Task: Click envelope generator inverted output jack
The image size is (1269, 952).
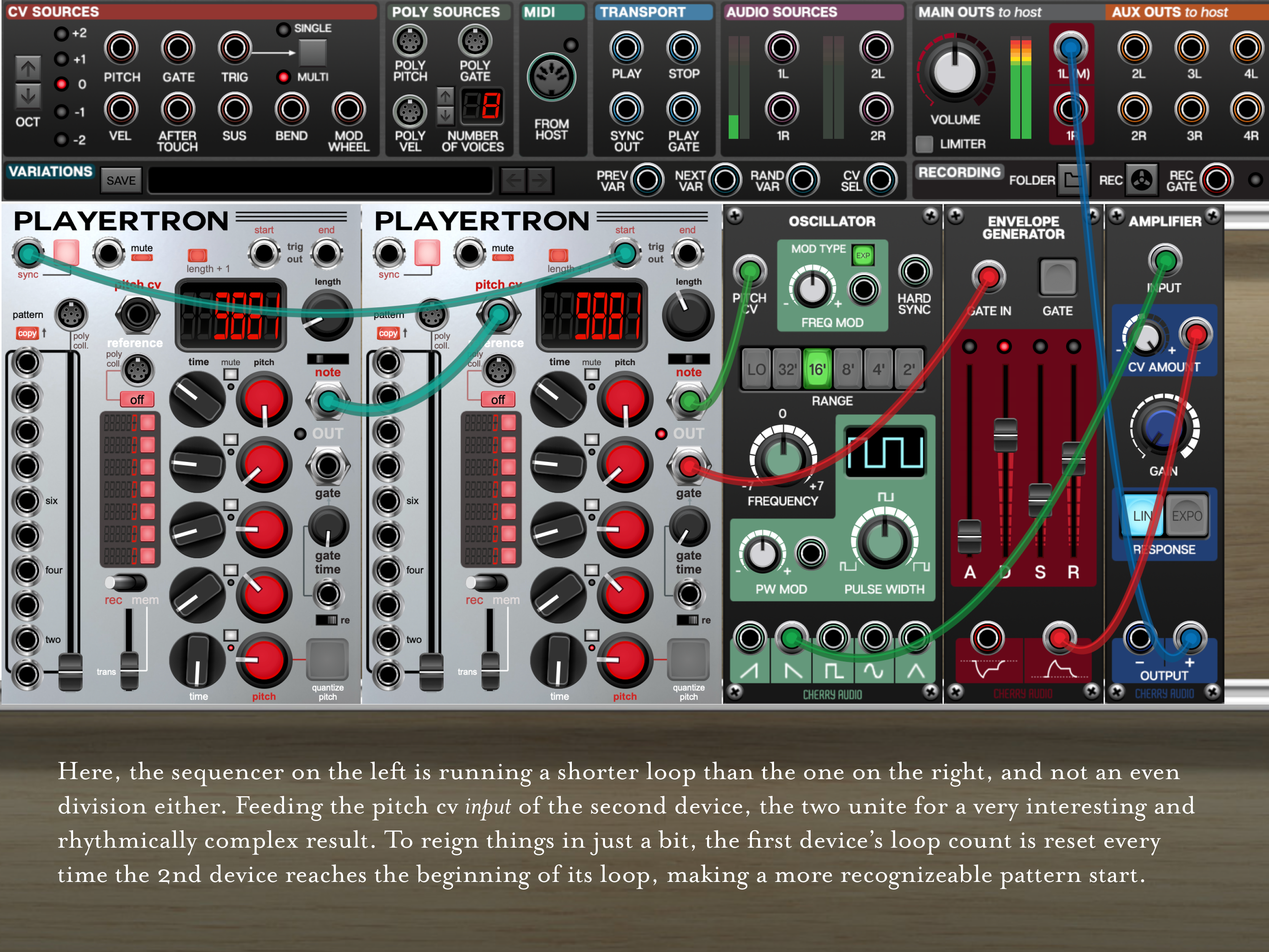Action: (x=987, y=637)
